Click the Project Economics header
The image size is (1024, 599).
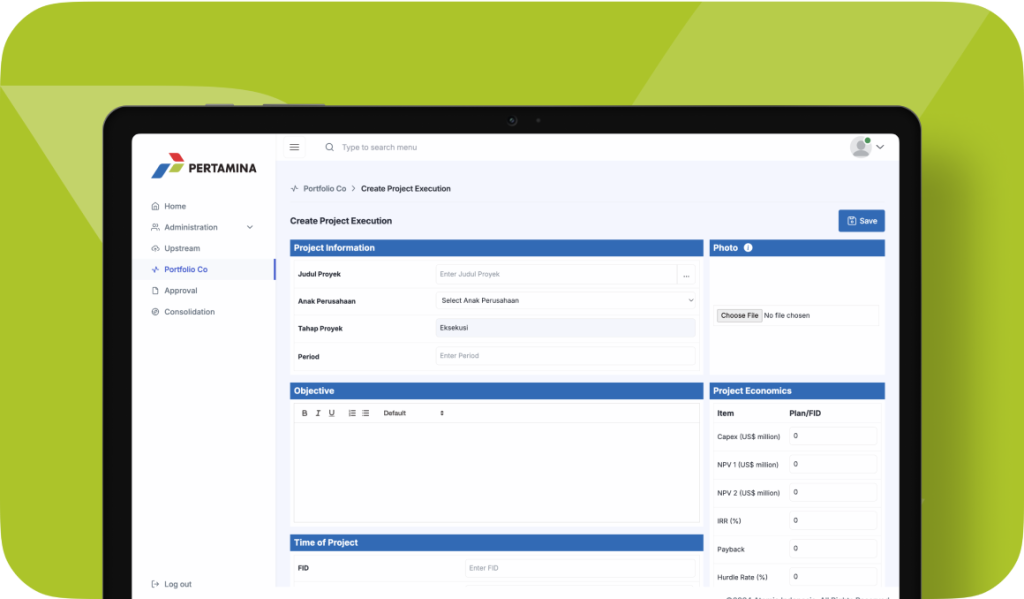point(797,391)
